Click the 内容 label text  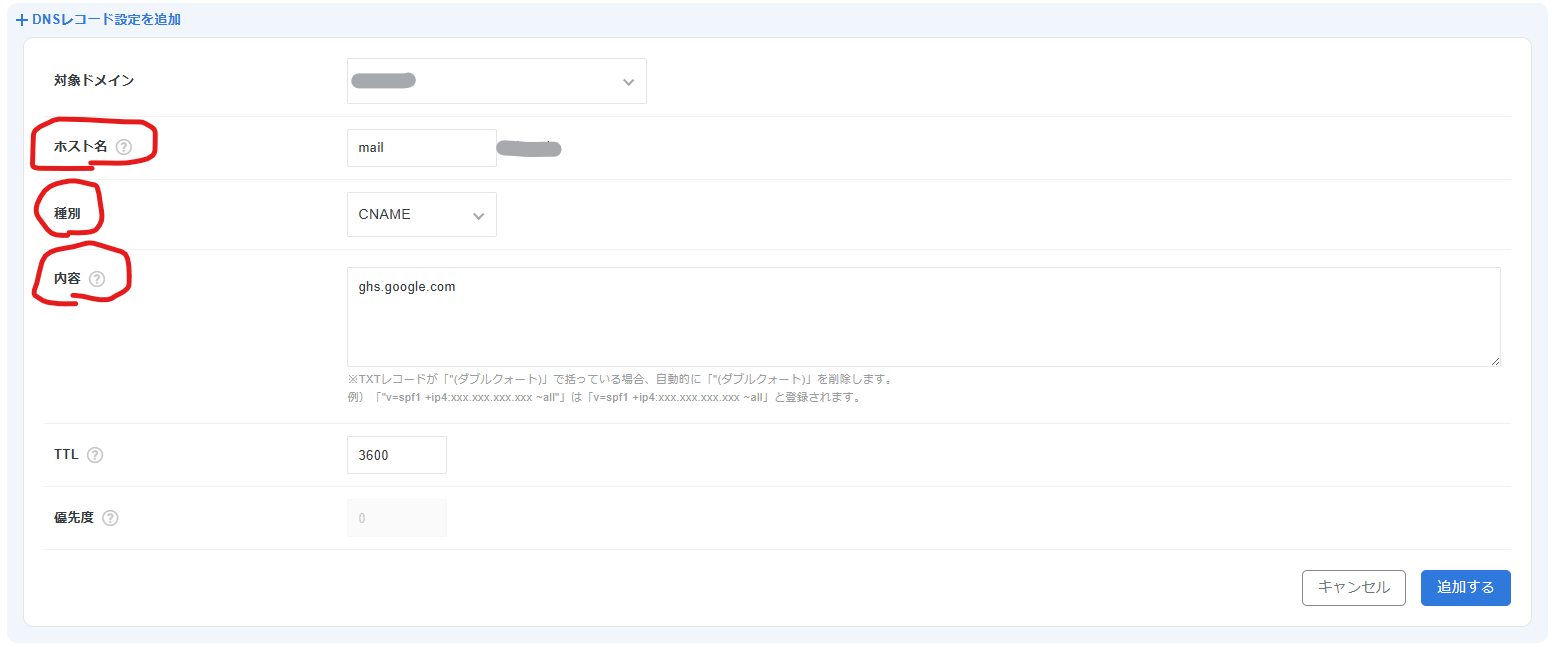point(67,279)
